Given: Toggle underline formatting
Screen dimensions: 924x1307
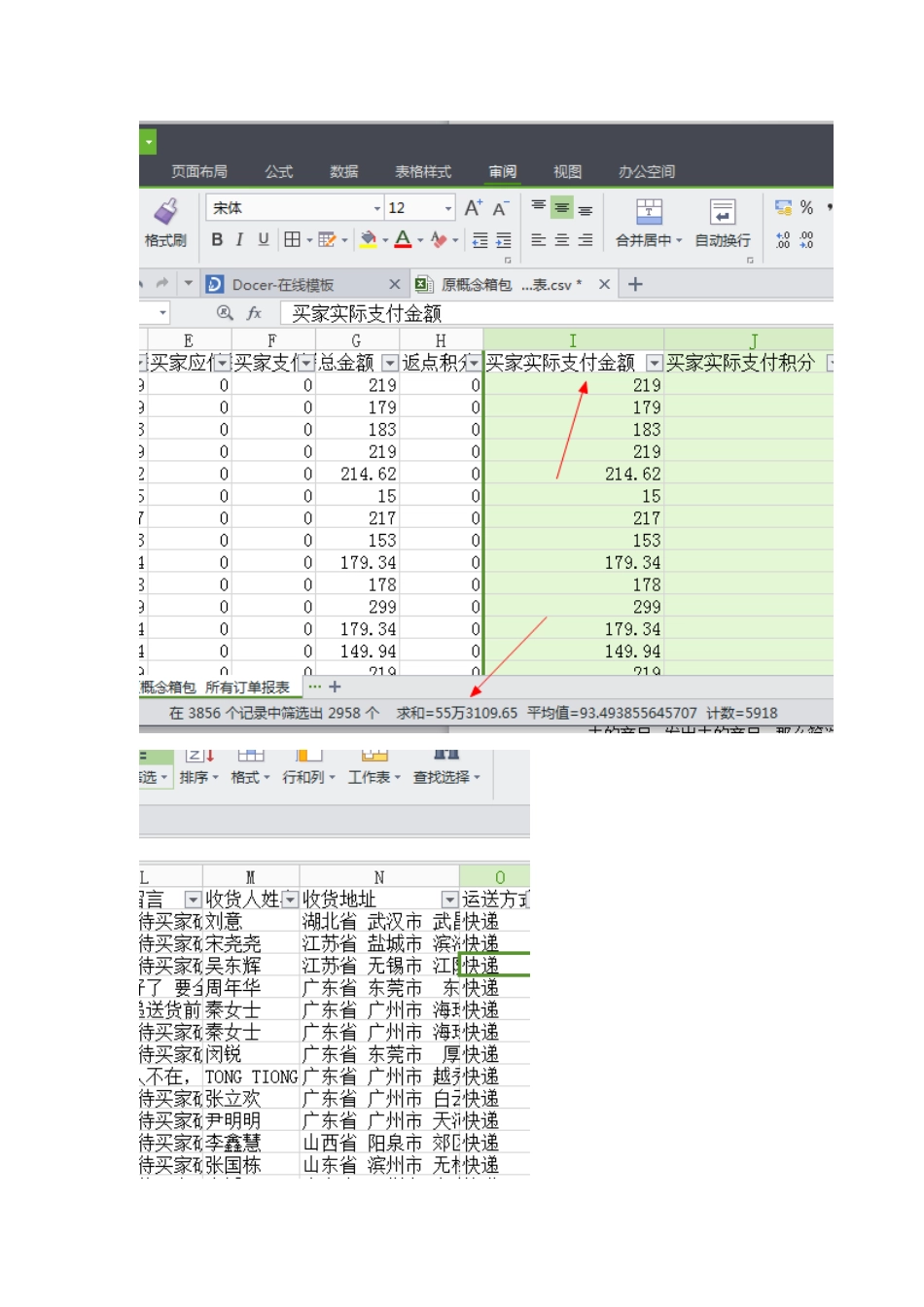Looking at the screenshot, I should tap(263, 239).
